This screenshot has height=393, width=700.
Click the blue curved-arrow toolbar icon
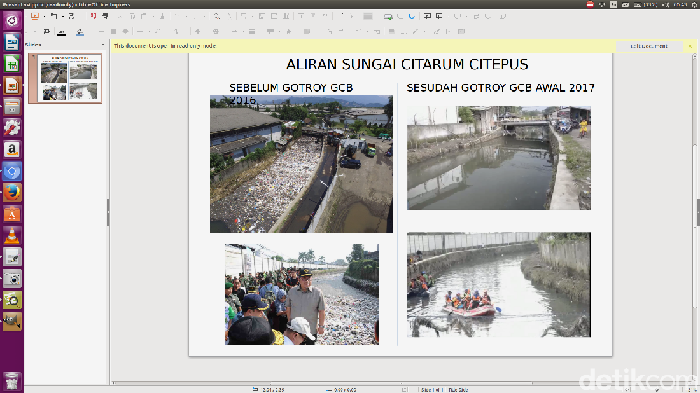[x=412, y=17]
